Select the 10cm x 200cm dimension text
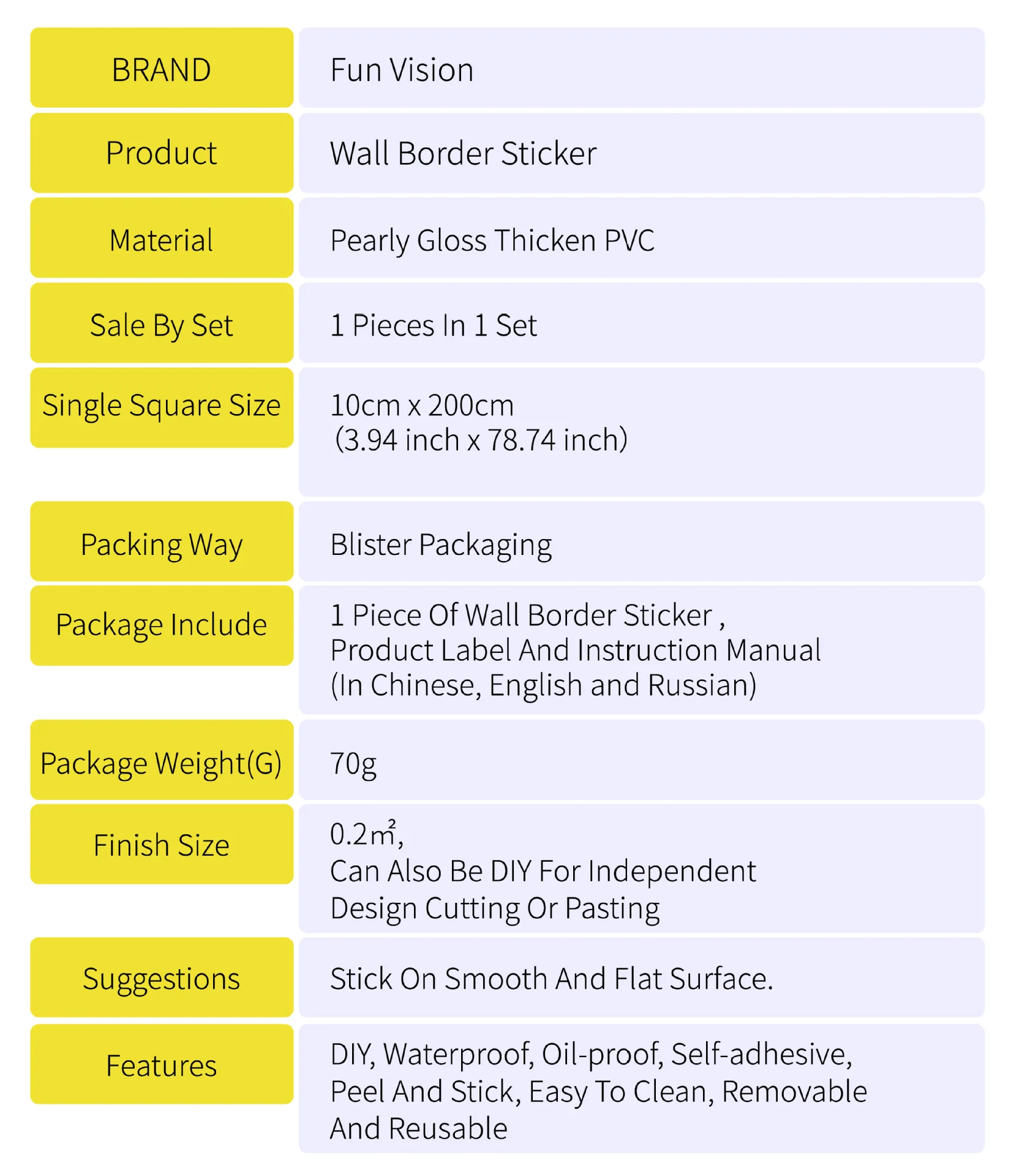This screenshot has width=1011, height=1176. 422,405
